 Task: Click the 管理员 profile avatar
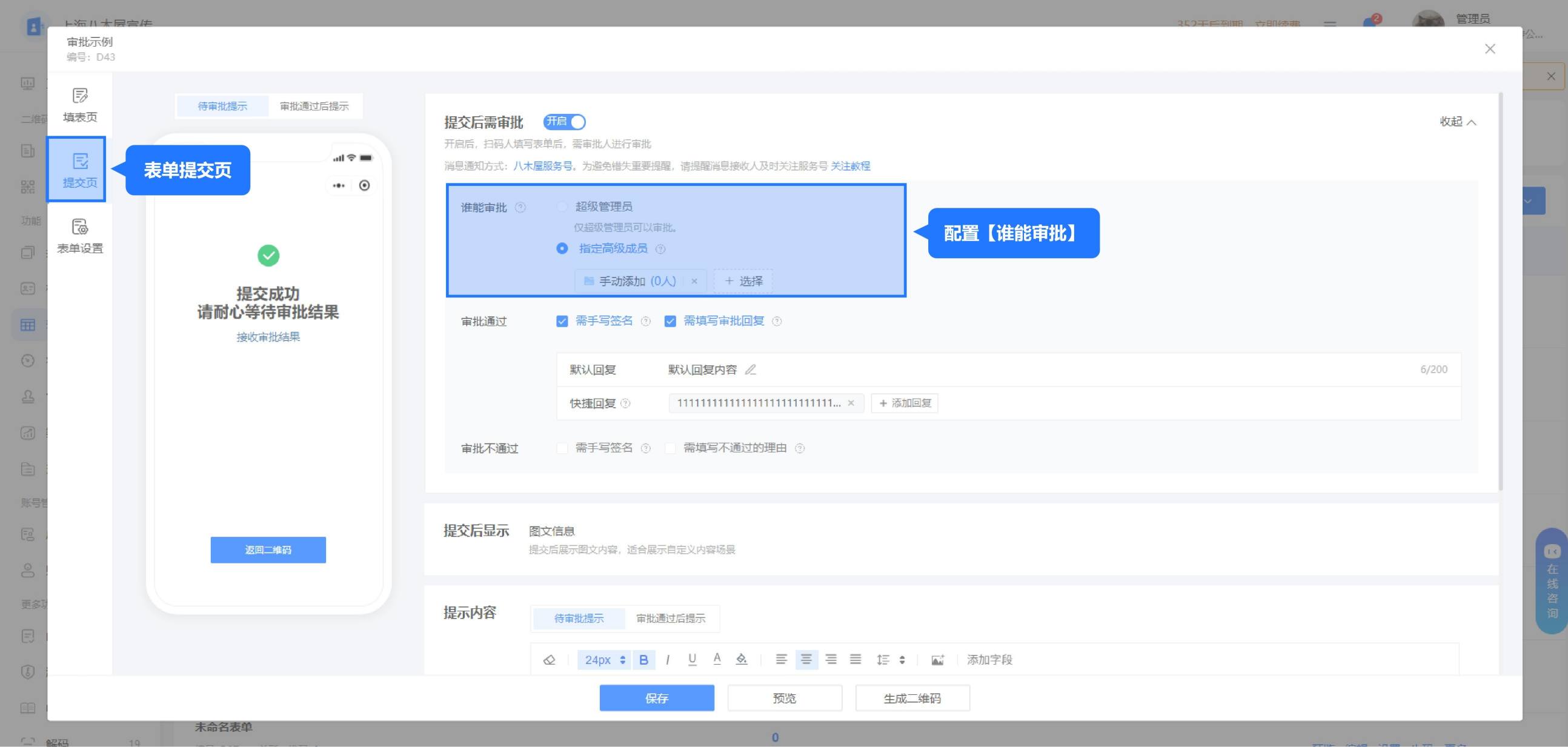pyautogui.click(x=1428, y=24)
